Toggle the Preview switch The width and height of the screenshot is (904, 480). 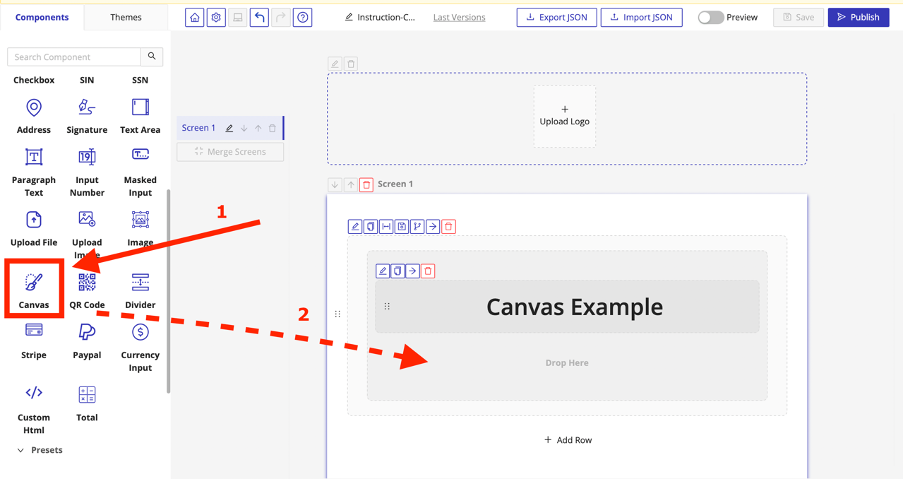tap(710, 17)
